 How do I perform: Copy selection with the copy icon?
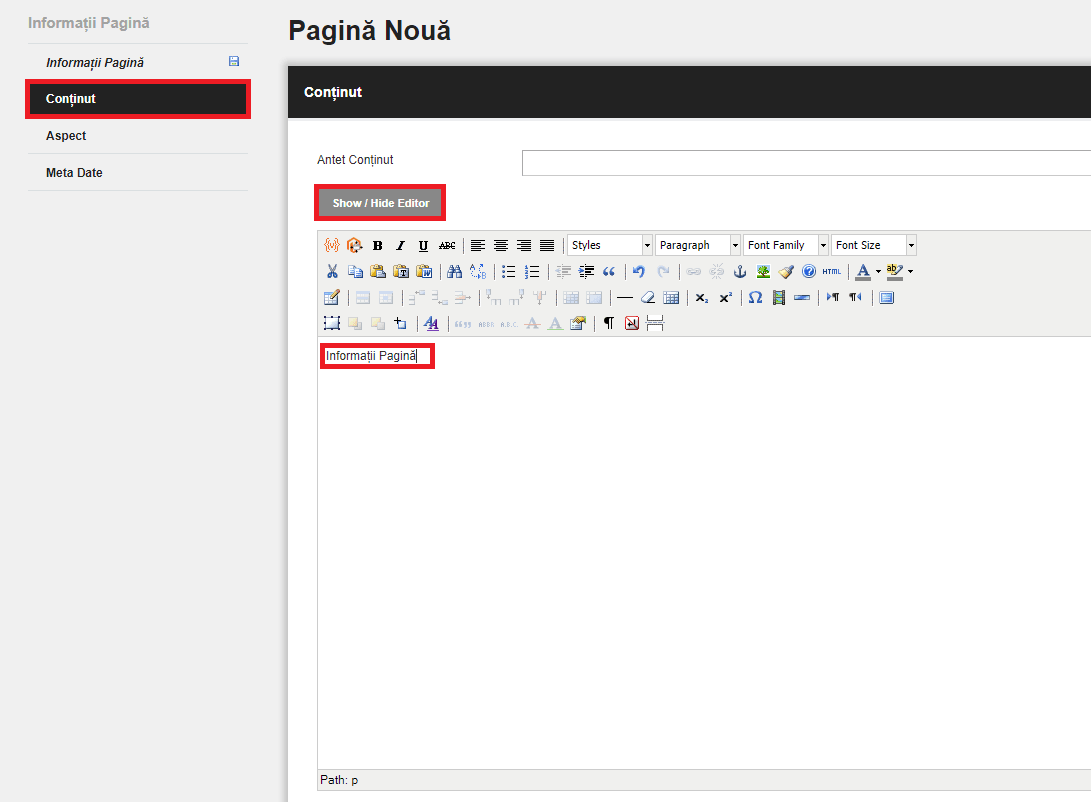[x=355, y=271]
